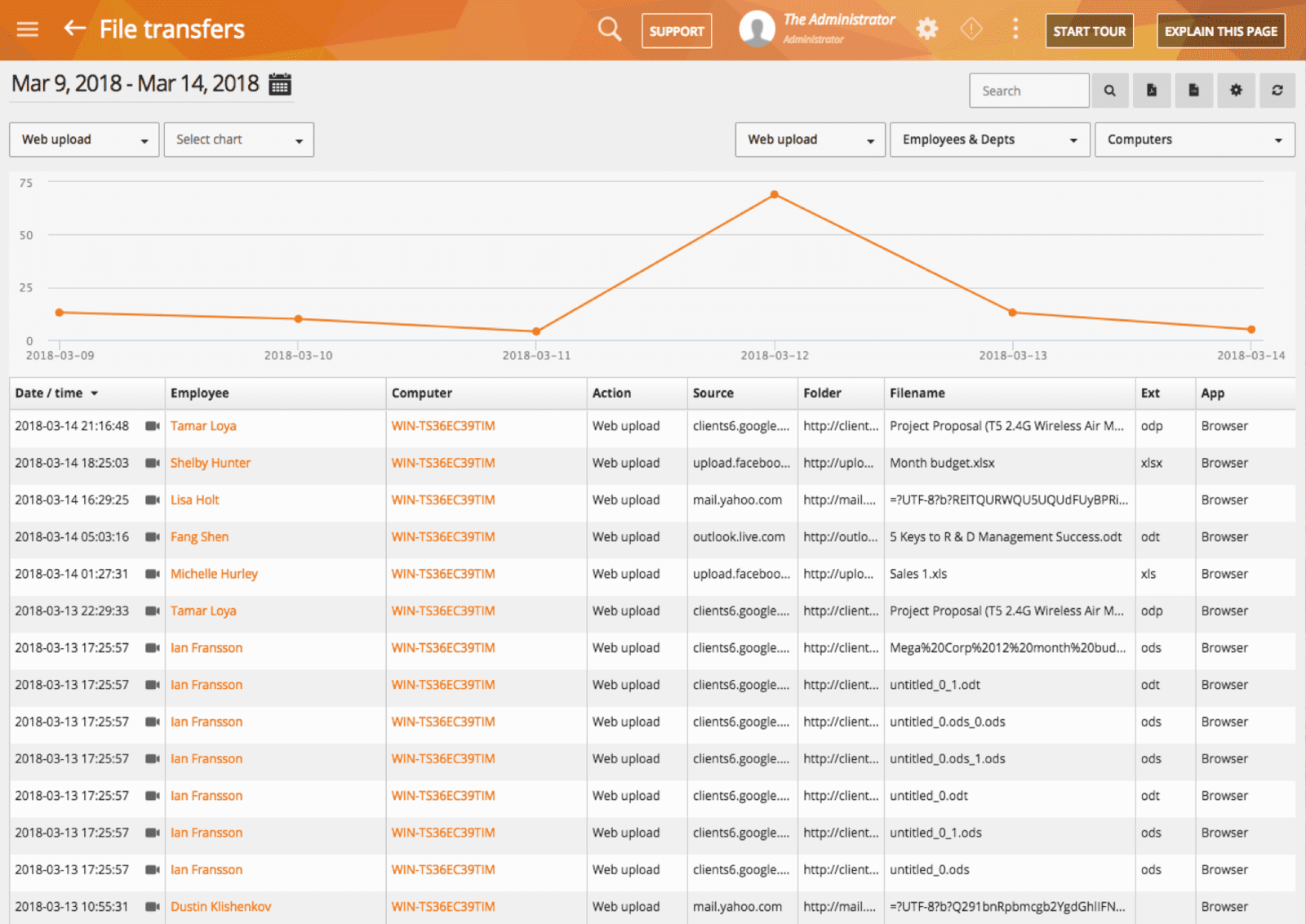Click filename Month budget.xlsx
Image resolution: width=1306 pixels, height=924 pixels.
click(942, 463)
